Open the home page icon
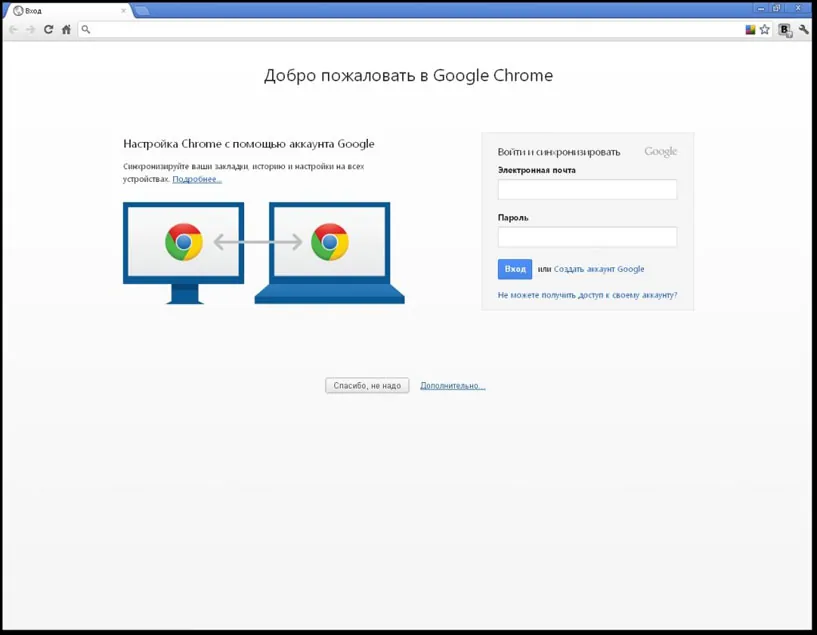This screenshot has width=817, height=635. tap(66, 30)
